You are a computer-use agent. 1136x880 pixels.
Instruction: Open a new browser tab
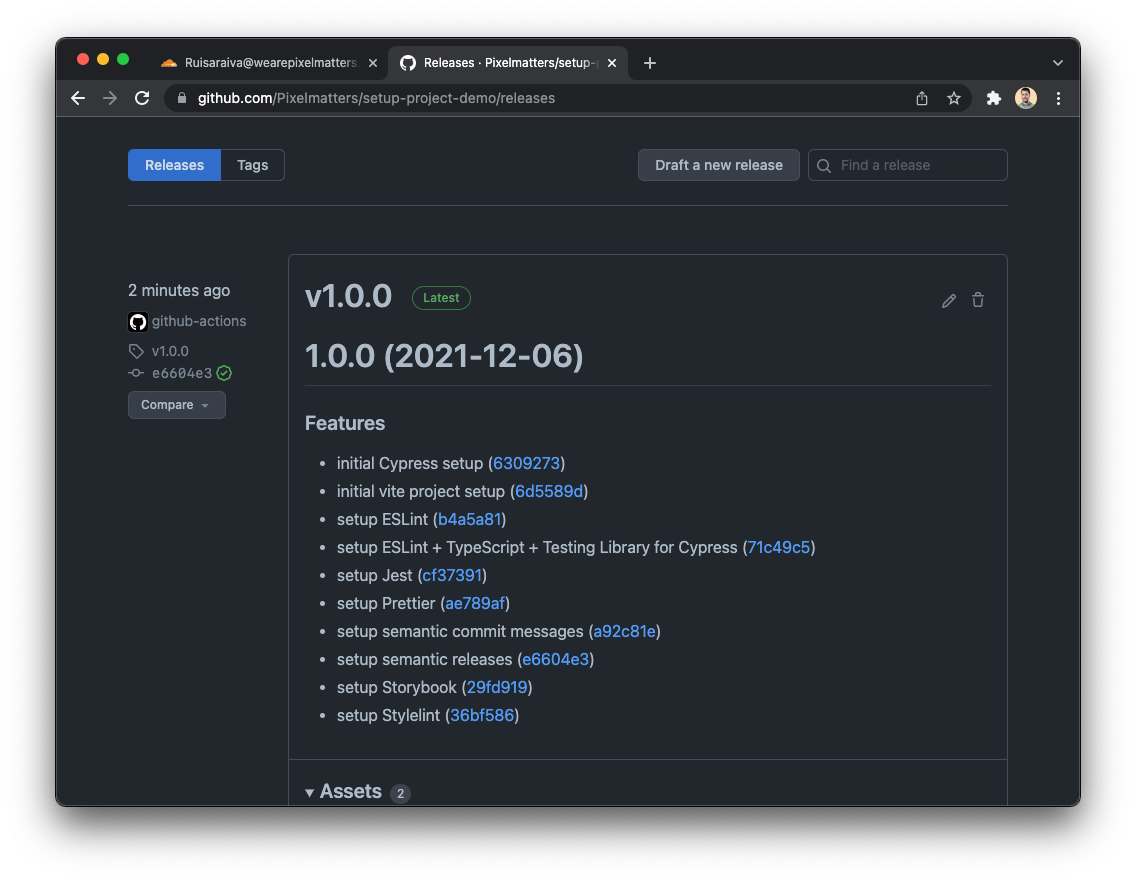tap(650, 63)
